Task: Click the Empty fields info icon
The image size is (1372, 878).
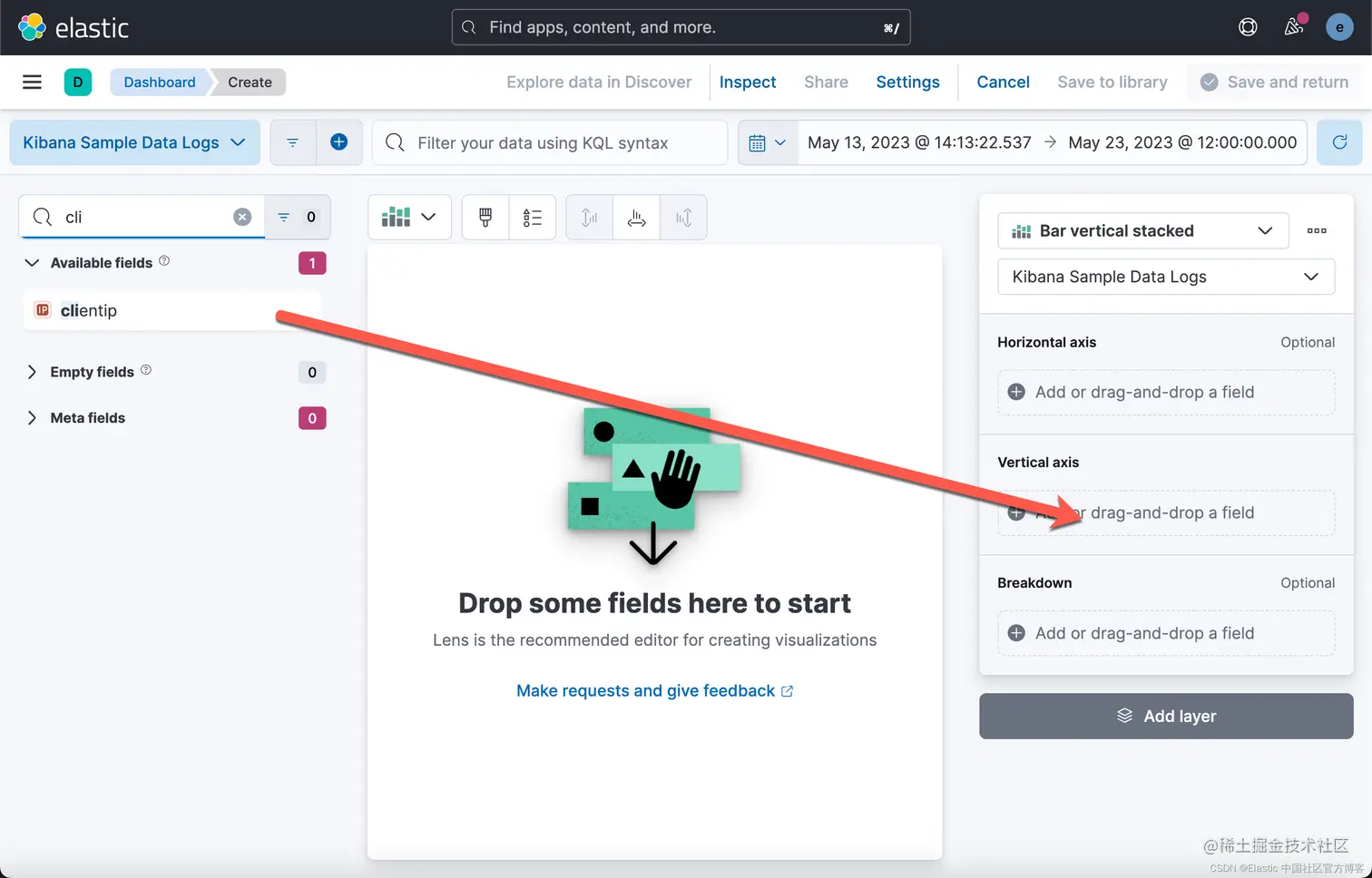Action: 146,370
